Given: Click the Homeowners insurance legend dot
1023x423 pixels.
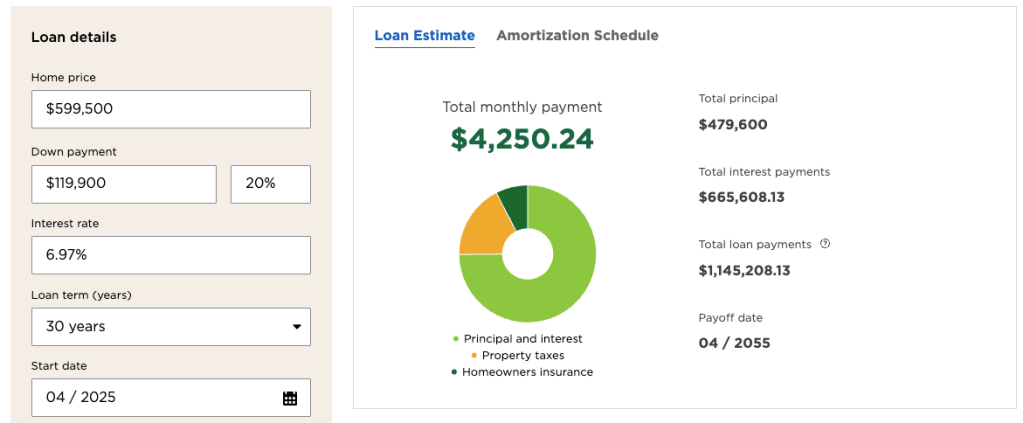Looking at the screenshot, I should click(x=455, y=372).
